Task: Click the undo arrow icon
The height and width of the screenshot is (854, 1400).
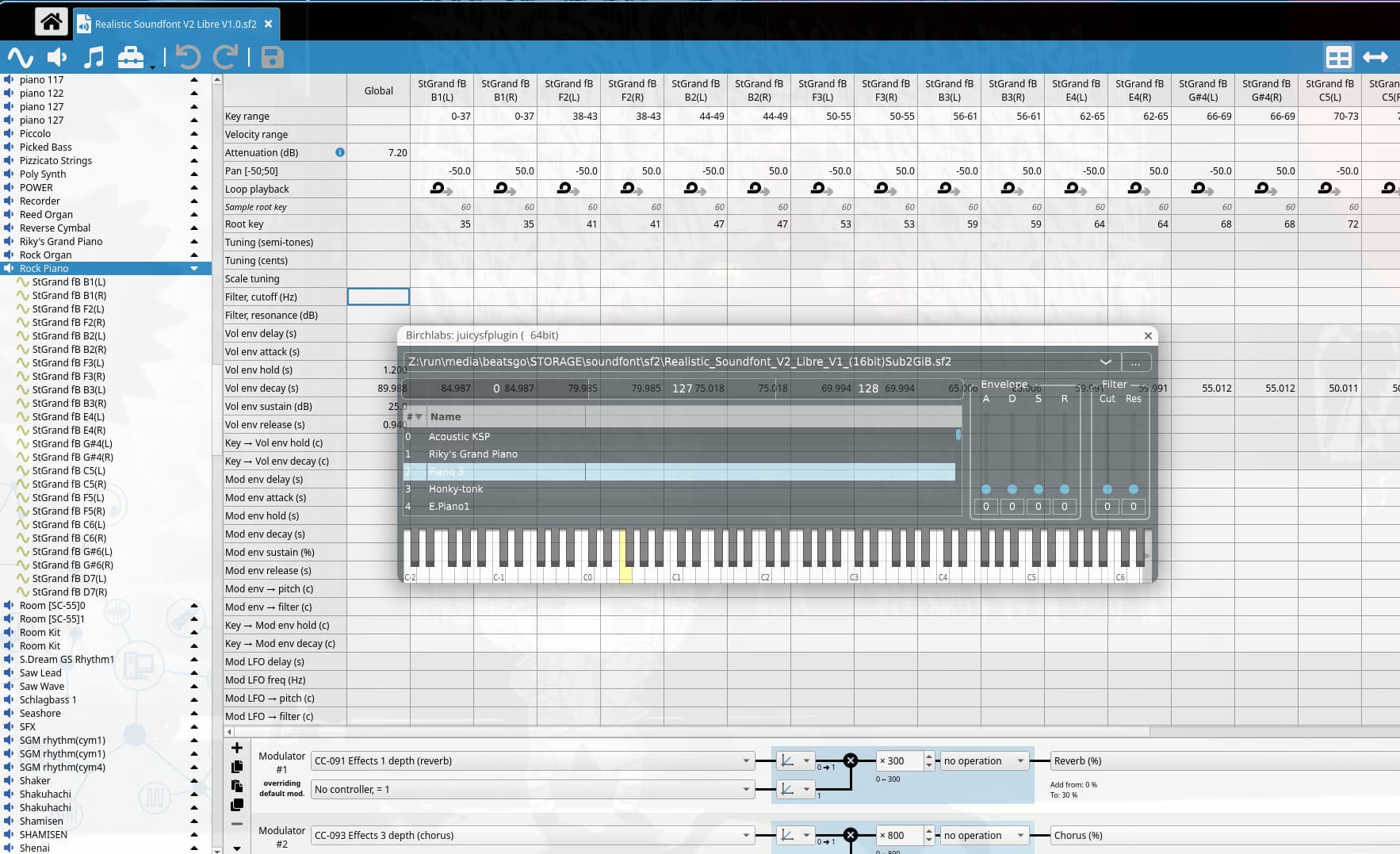Action: tap(188, 57)
